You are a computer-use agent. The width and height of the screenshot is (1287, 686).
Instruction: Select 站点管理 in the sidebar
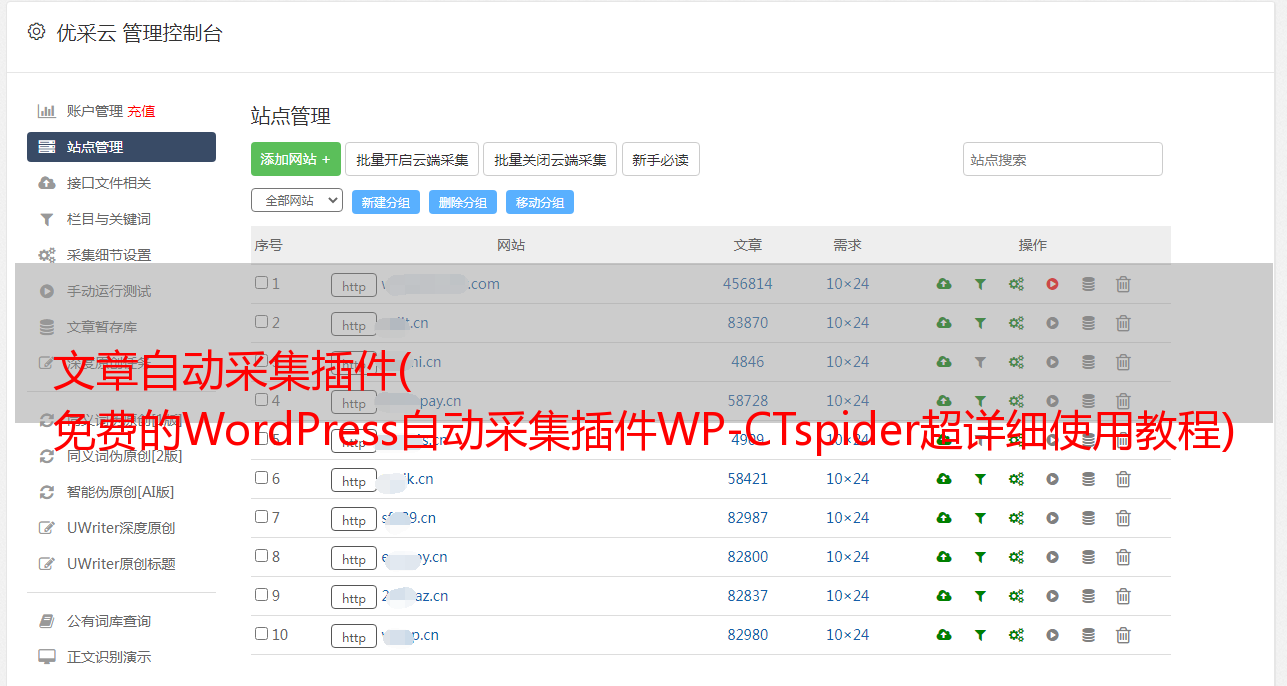[x=121, y=147]
